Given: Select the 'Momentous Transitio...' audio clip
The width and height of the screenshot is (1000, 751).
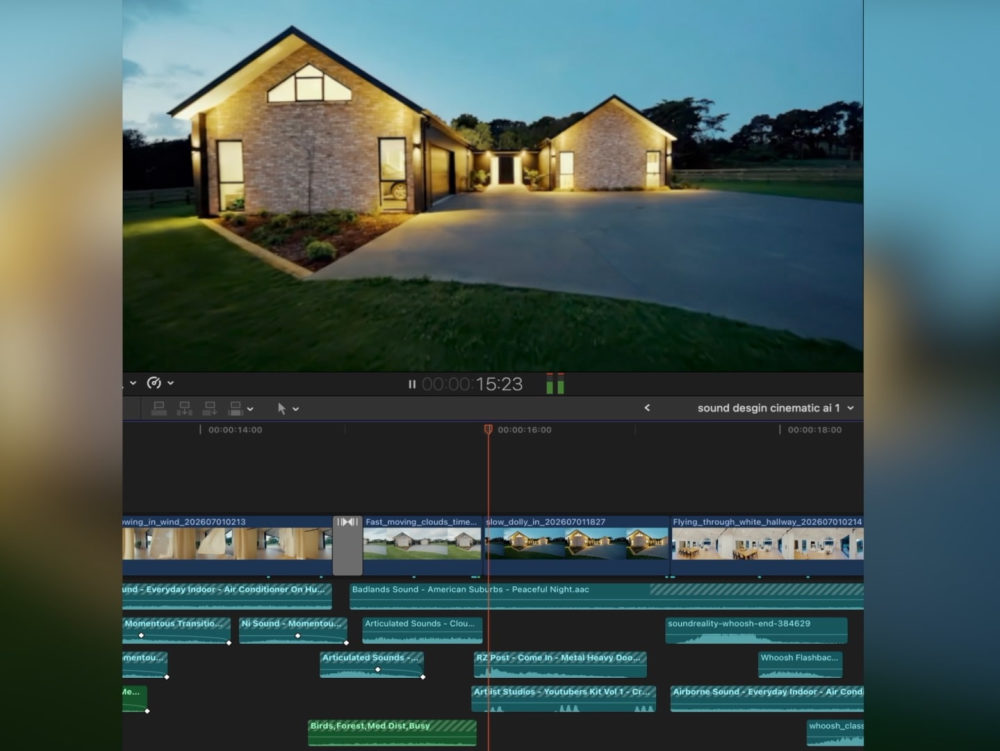Looking at the screenshot, I should click(x=177, y=630).
